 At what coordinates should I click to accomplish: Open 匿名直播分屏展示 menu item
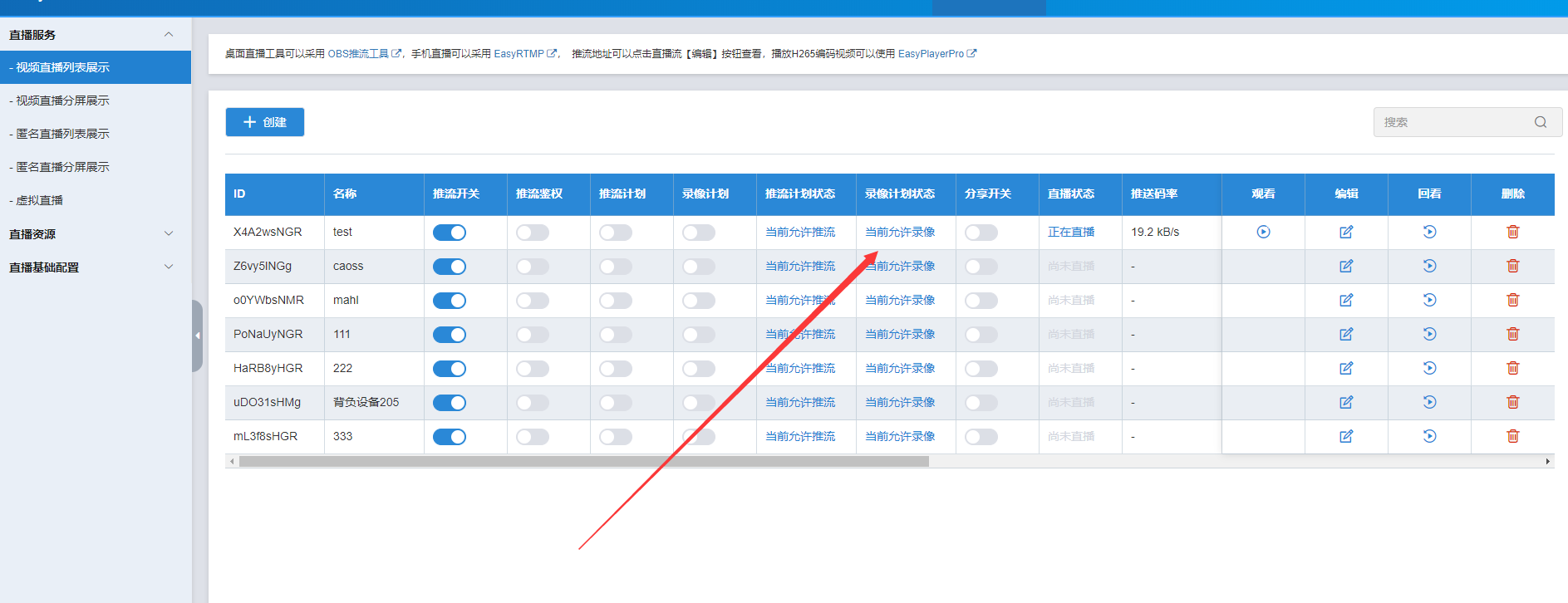coord(96,167)
